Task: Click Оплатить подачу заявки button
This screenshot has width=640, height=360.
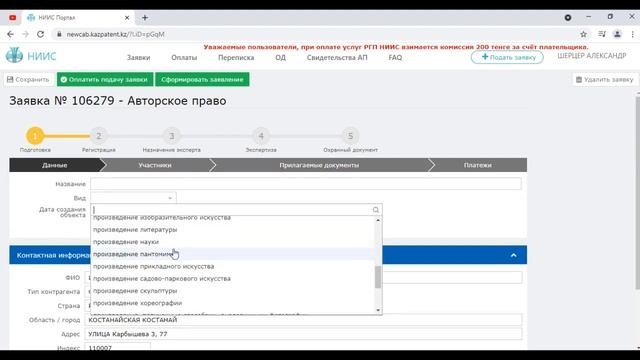Action: point(105,80)
